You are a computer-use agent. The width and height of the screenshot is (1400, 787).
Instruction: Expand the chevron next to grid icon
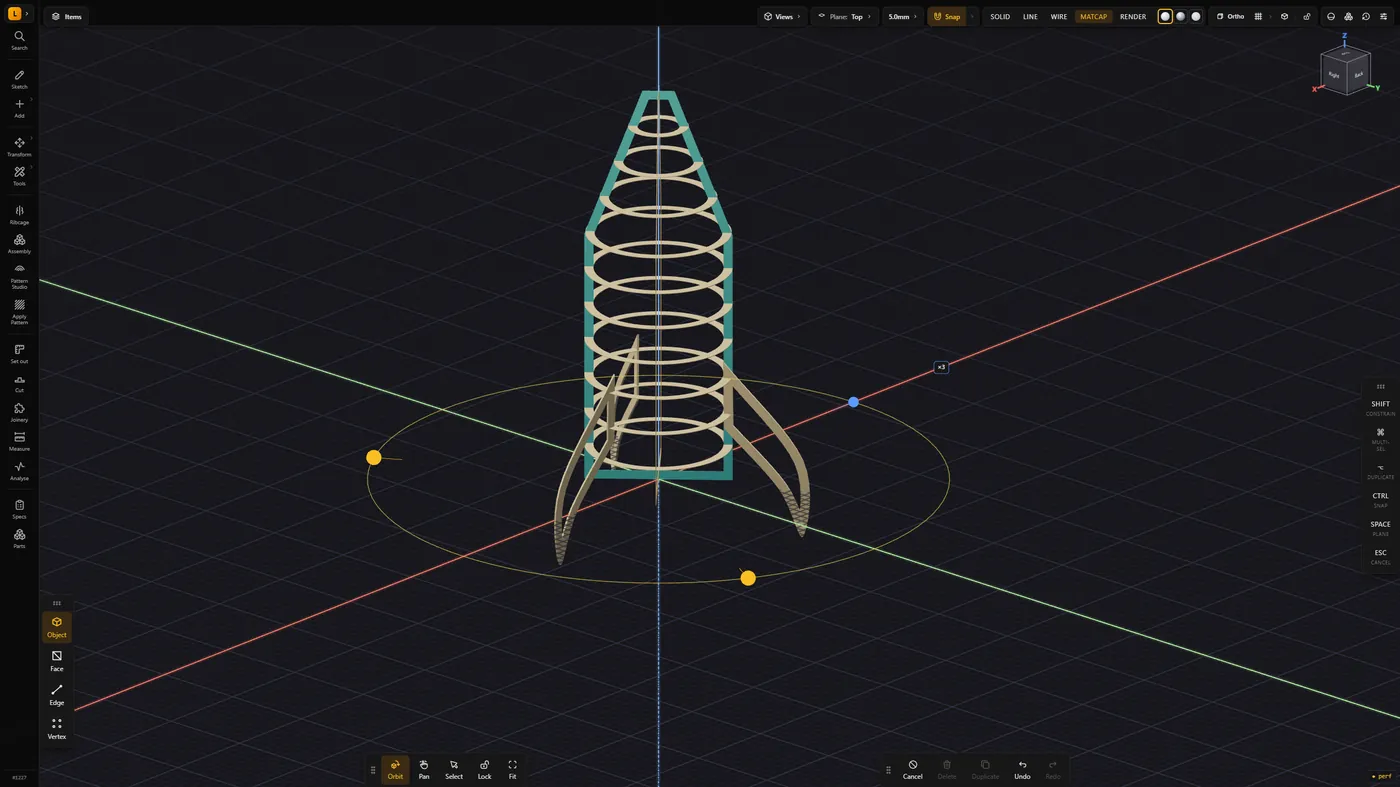[1270, 17]
